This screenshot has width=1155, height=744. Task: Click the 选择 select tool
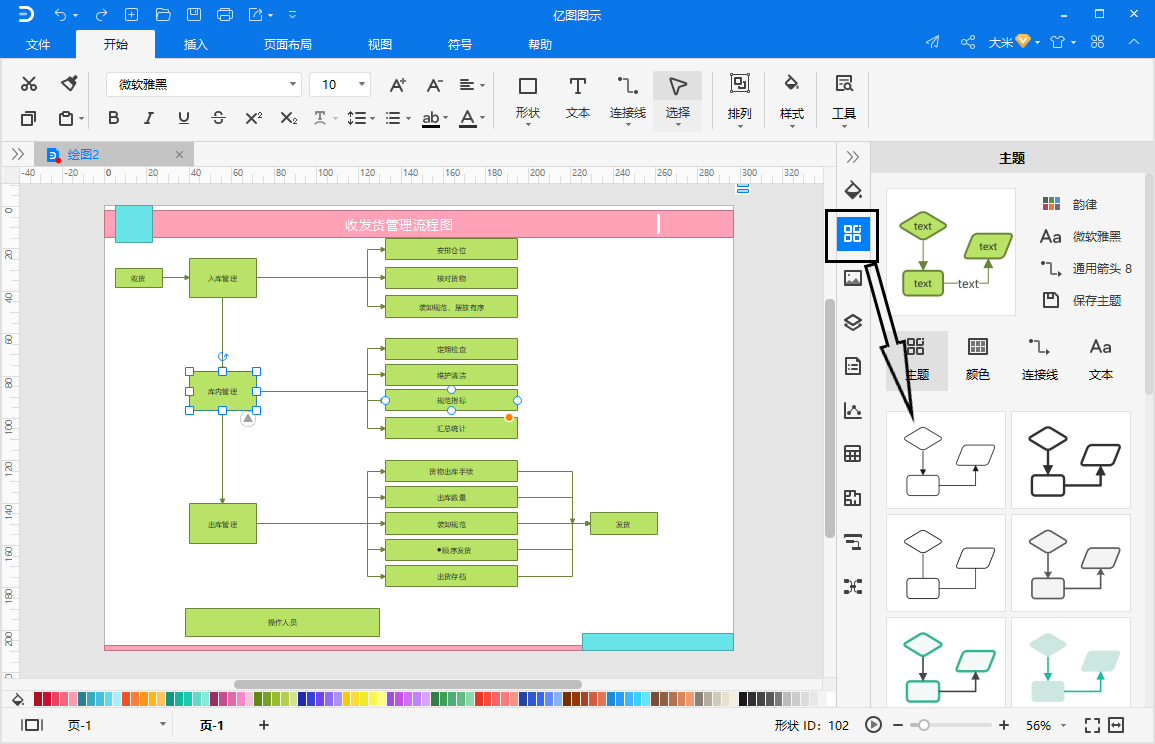(x=677, y=99)
